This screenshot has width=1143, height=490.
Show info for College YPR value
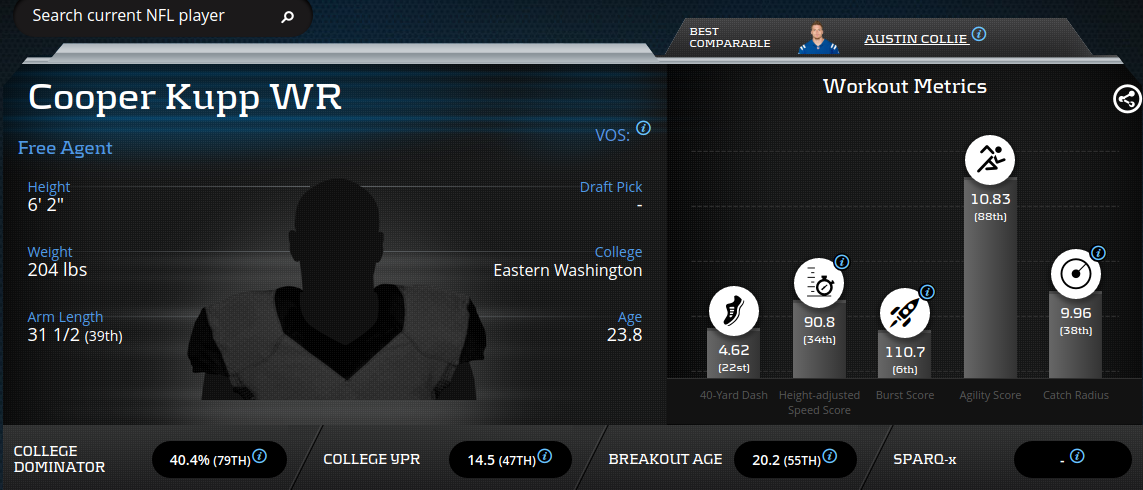545,456
